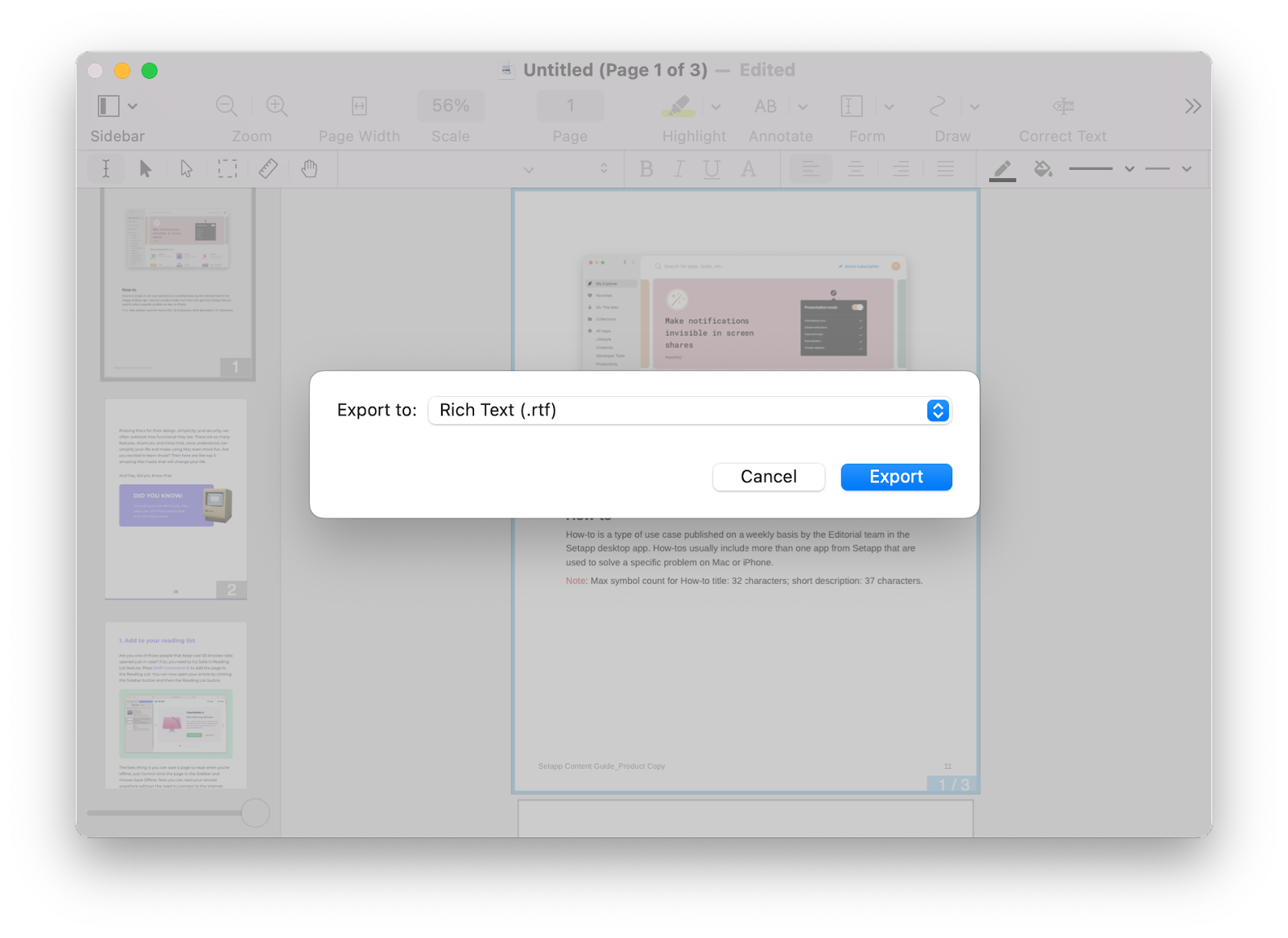Screen dimensions: 1288x938
Task: Click the Export button
Action: [x=896, y=477]
